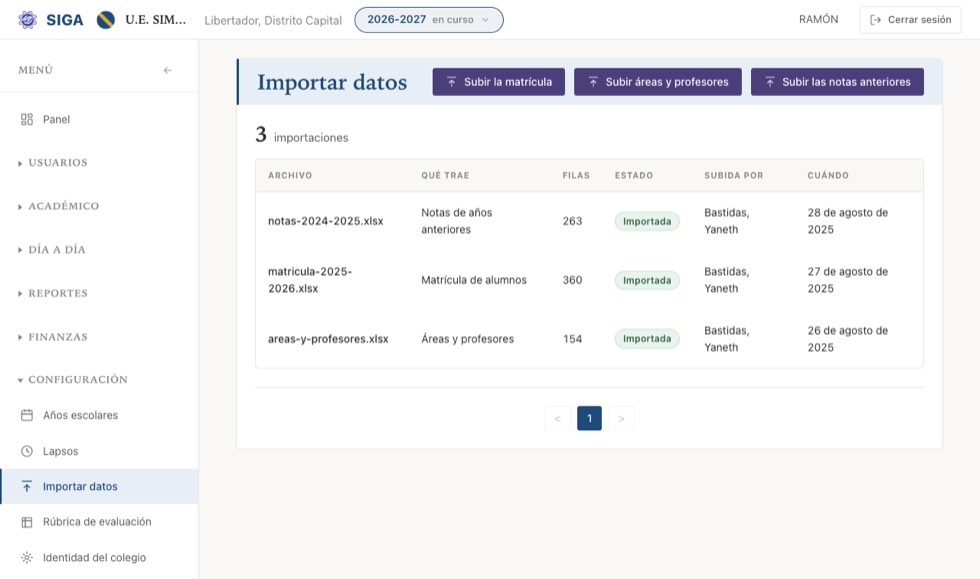Click the SUBIDA POR column header
Image resolution: width=980 pixels, height=579 pixels.
[x=734, y=176]
